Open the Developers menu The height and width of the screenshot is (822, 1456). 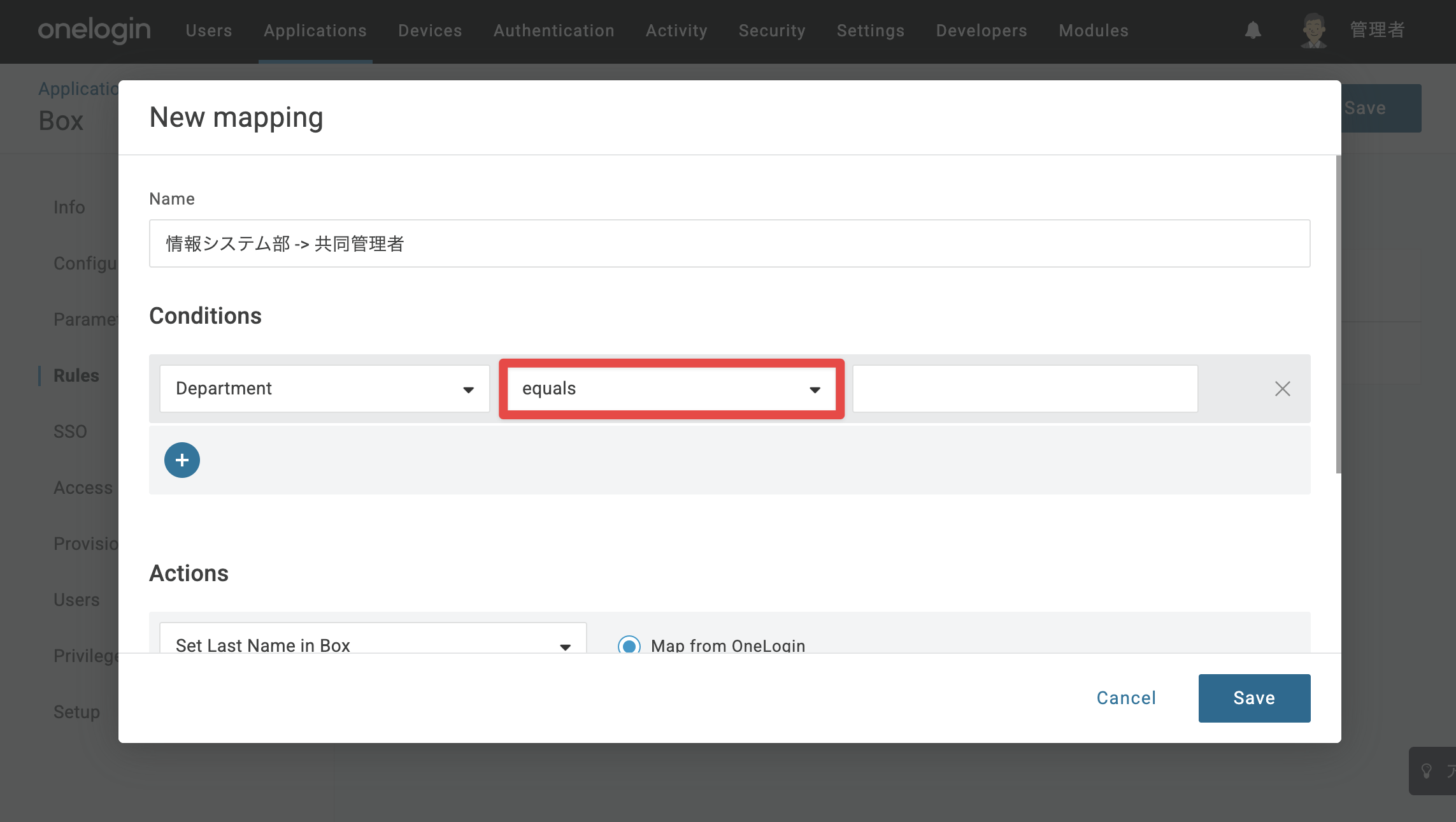pos(981,31)
